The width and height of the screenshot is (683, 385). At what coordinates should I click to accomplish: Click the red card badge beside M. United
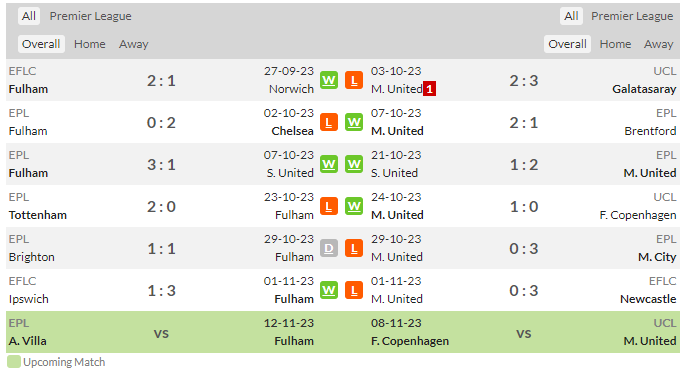429,89
